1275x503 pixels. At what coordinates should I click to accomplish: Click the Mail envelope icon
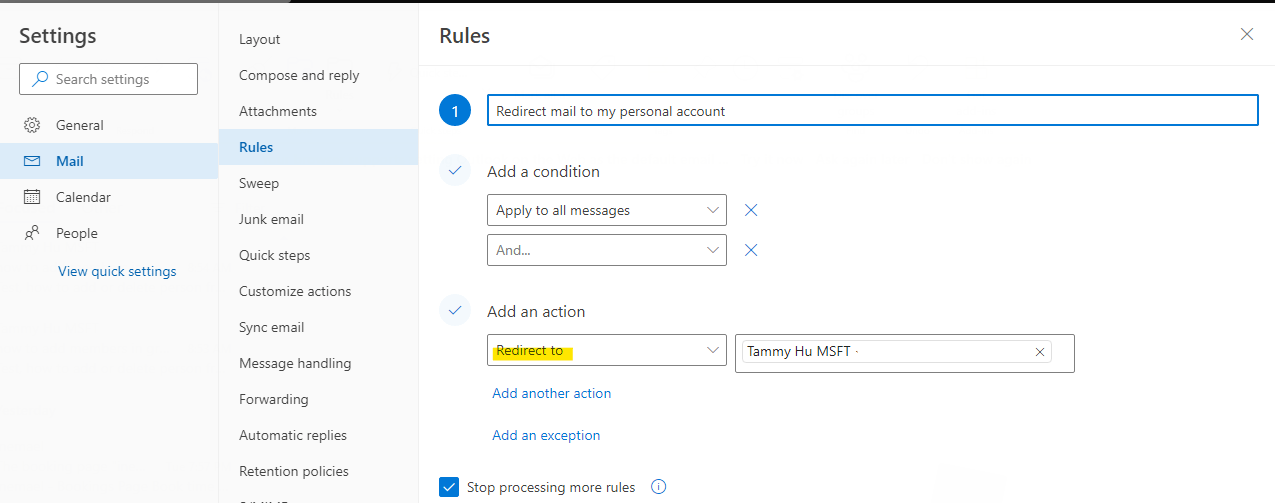(32, 161)
